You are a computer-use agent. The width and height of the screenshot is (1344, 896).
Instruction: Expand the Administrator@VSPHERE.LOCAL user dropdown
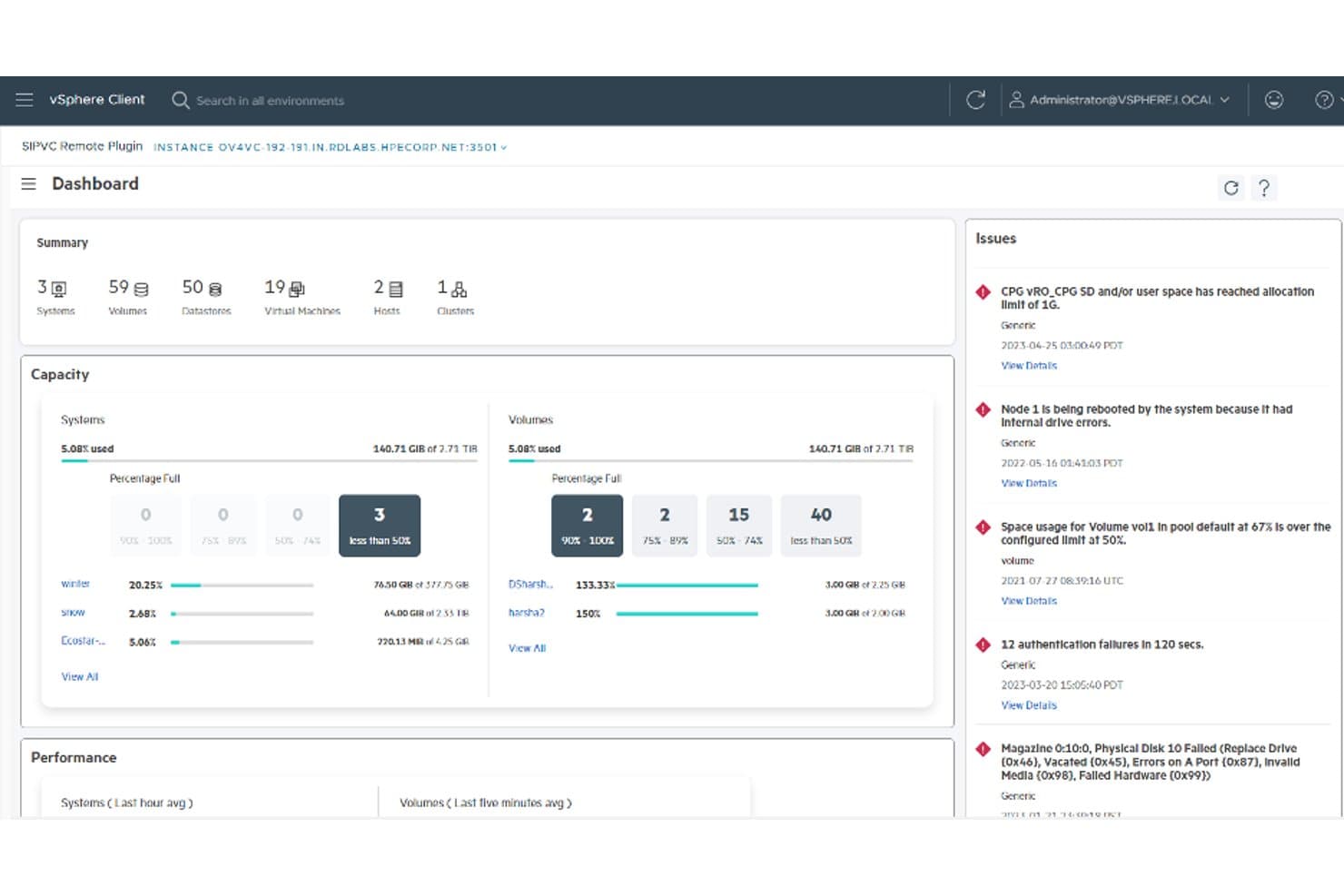click(x=1121, y=100)
